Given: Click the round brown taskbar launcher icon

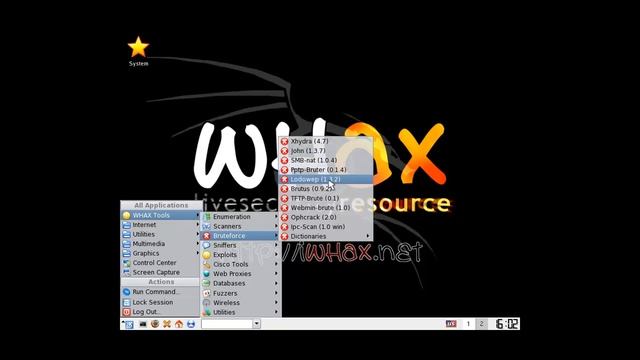Looking at the screenshot, I should pos(155,324).
